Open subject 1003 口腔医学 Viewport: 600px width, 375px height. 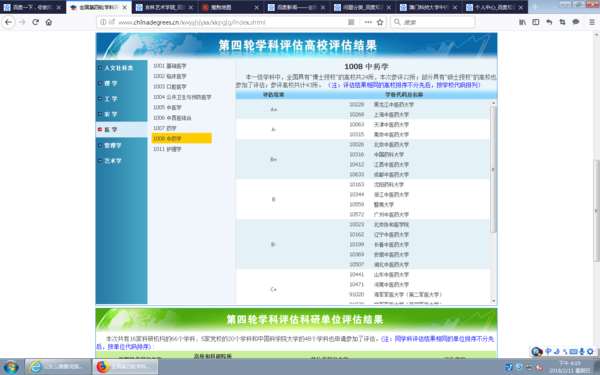tap(170, 86)
